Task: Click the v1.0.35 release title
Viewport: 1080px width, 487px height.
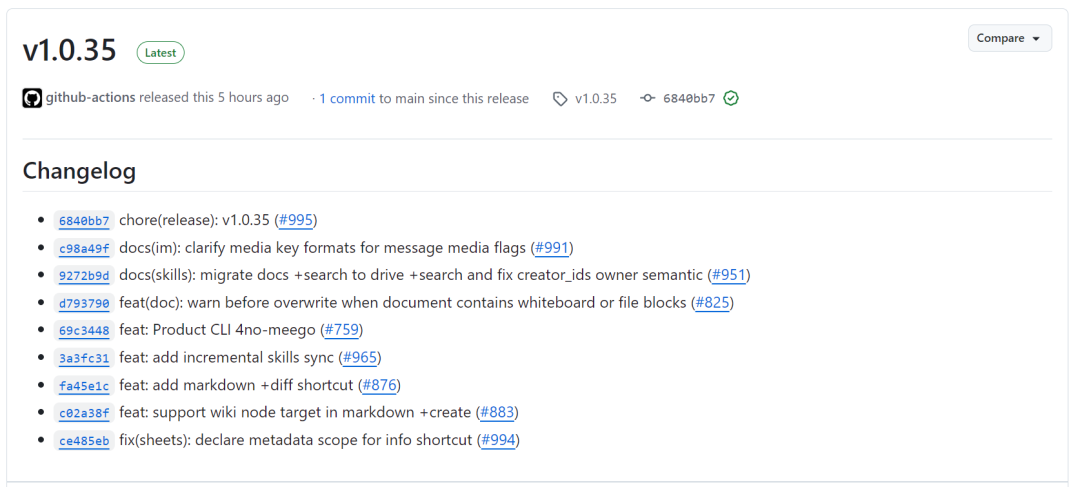Action: (x=70, y=51)
